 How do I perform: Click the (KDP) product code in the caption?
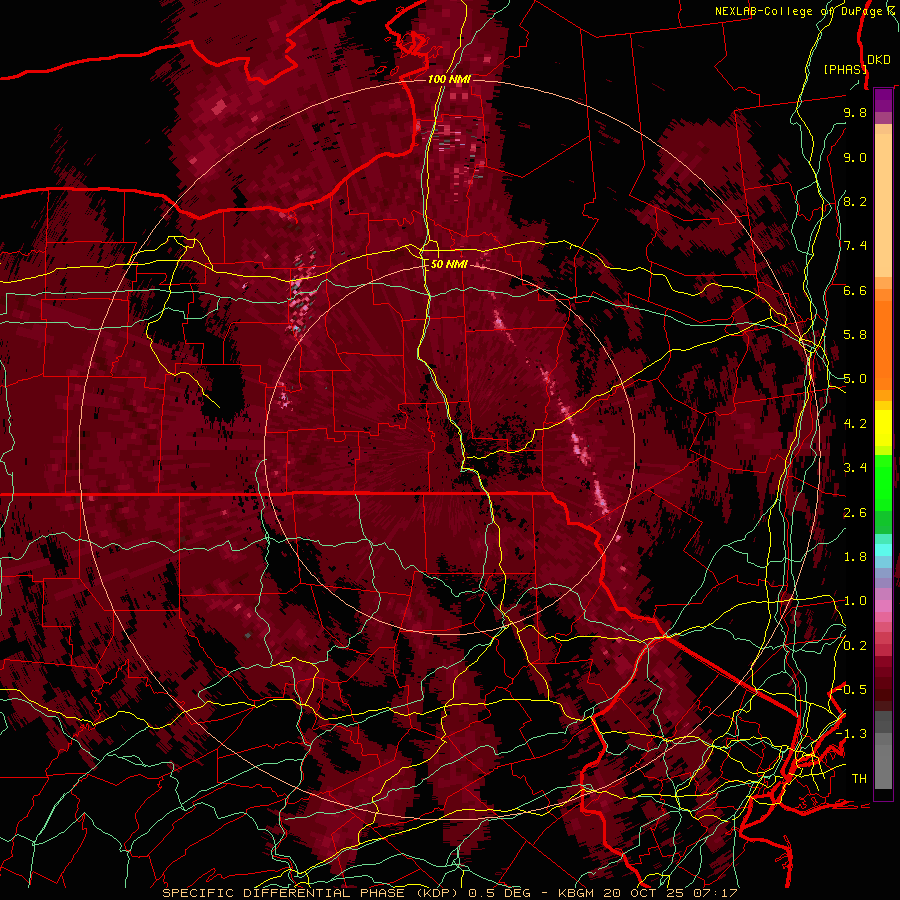tap(439, 893)
